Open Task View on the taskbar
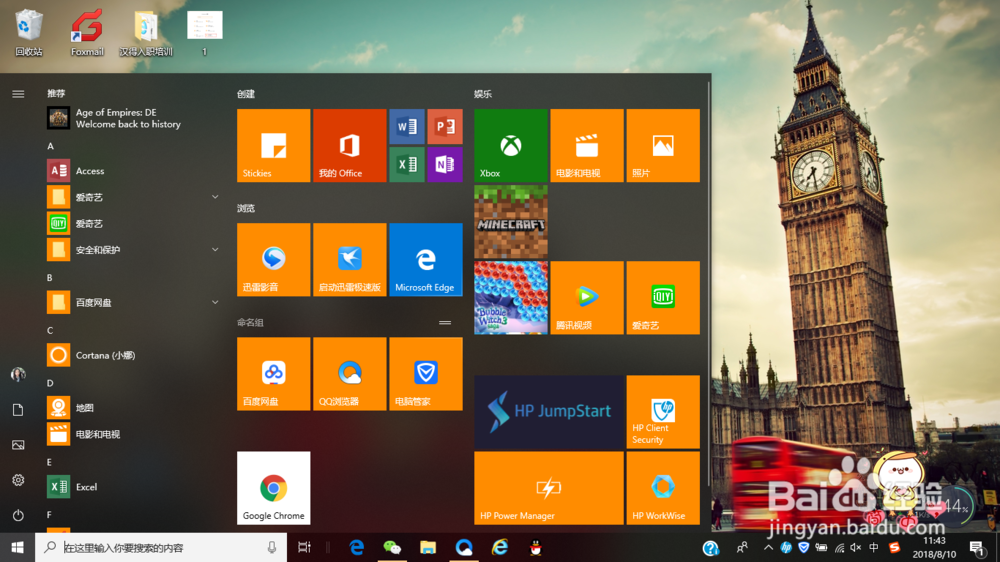Screen dimensions: 1000x562 [304, 547]
